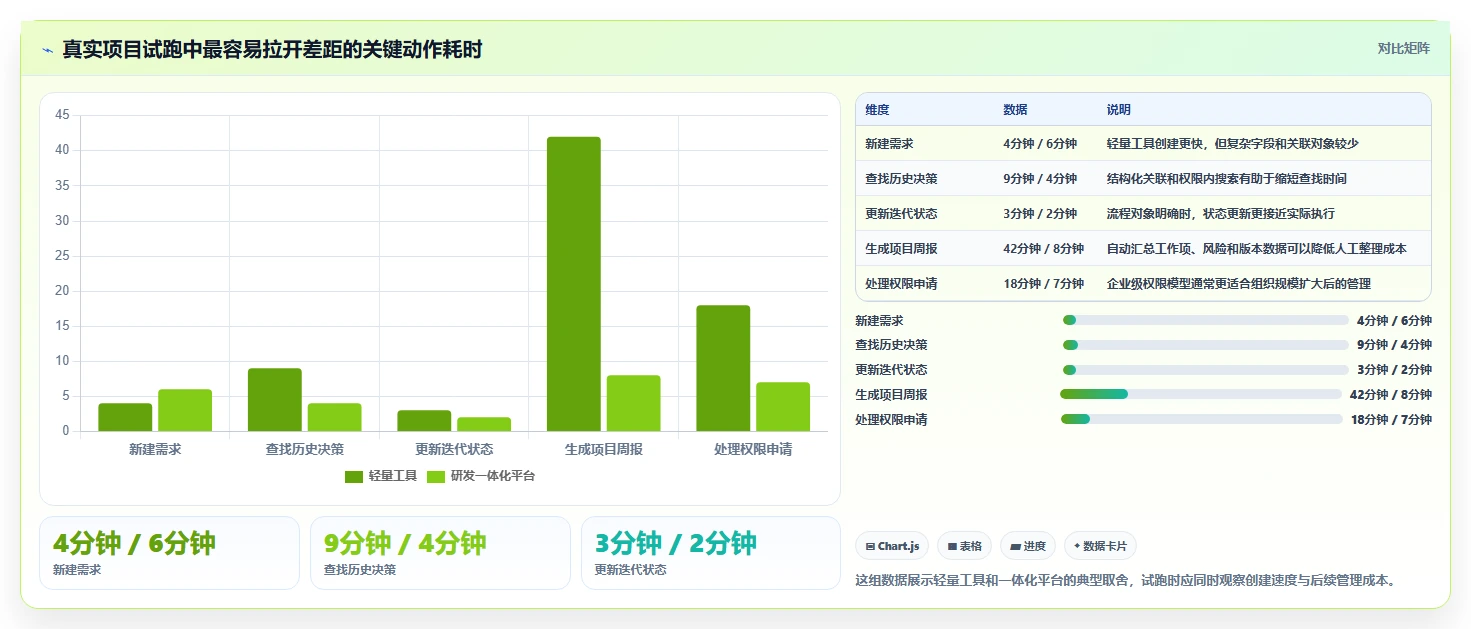
Task: Click the 进度 chip
Action: pos(1028,546)
